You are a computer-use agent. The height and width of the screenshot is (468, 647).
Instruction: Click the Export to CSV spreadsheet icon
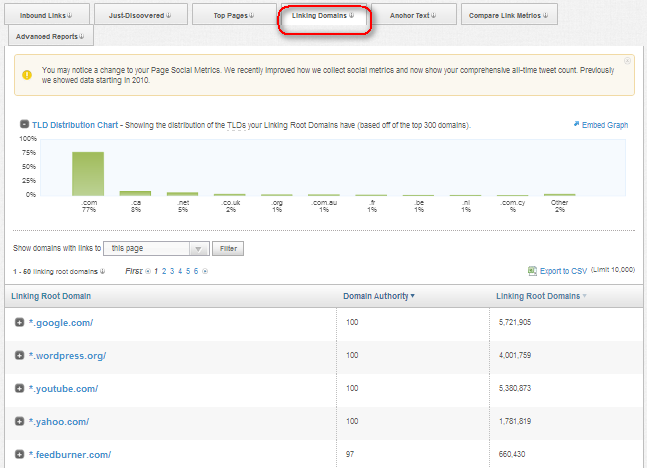click(x=532, y=271)
